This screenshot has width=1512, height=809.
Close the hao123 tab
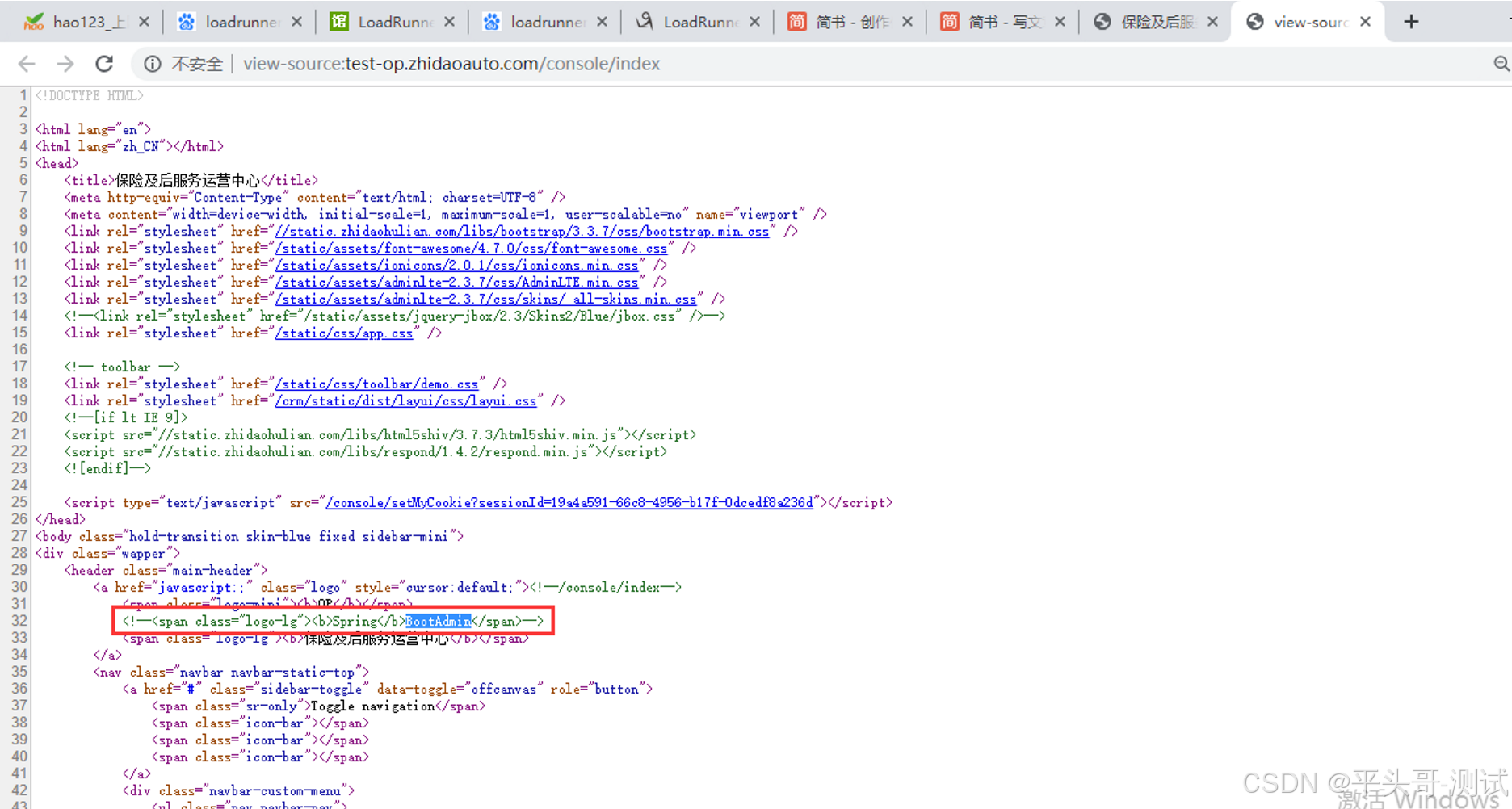(x=144, y=22)
